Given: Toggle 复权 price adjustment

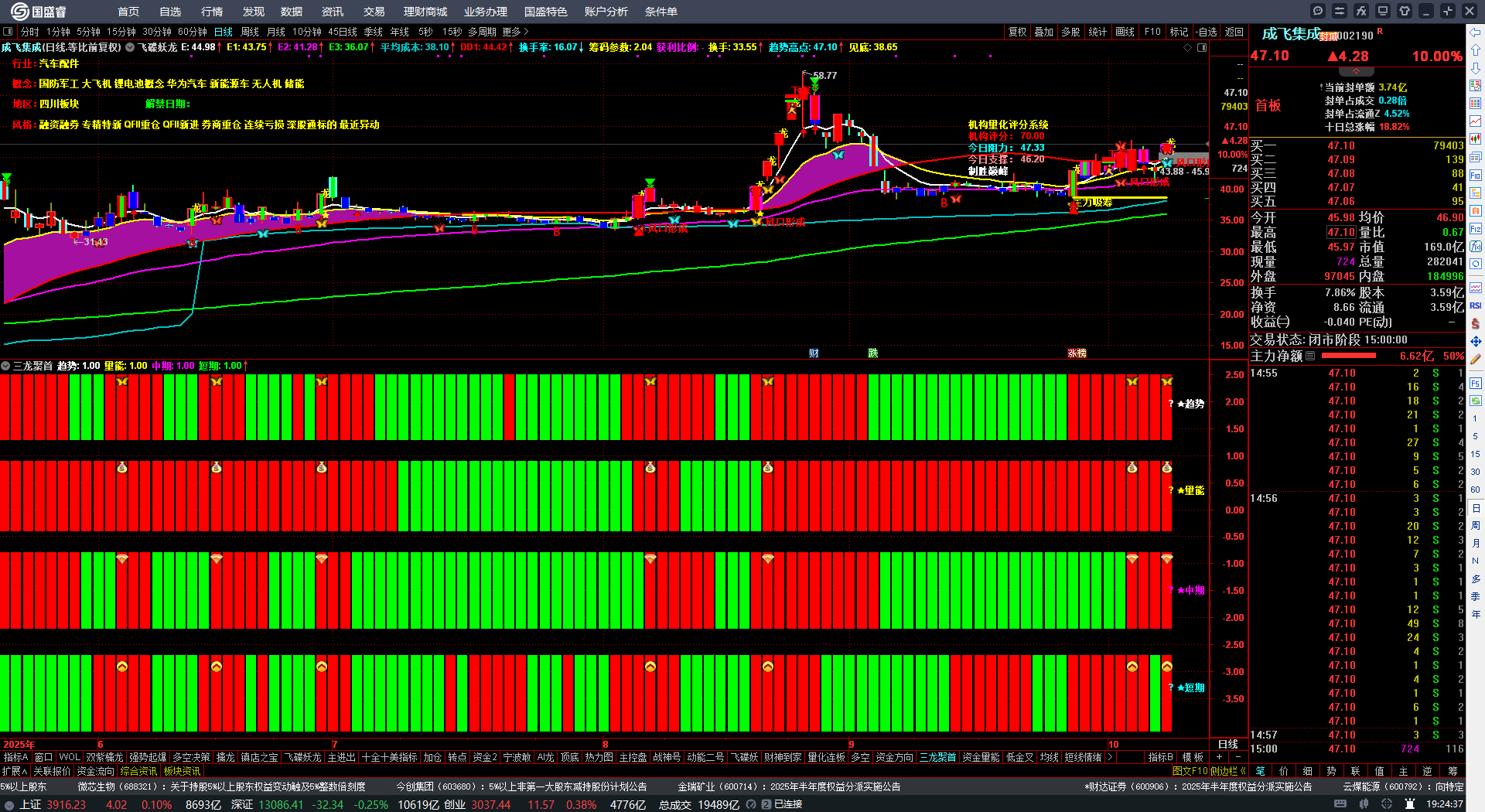Looking at the screenshot, I should 1018,32.
